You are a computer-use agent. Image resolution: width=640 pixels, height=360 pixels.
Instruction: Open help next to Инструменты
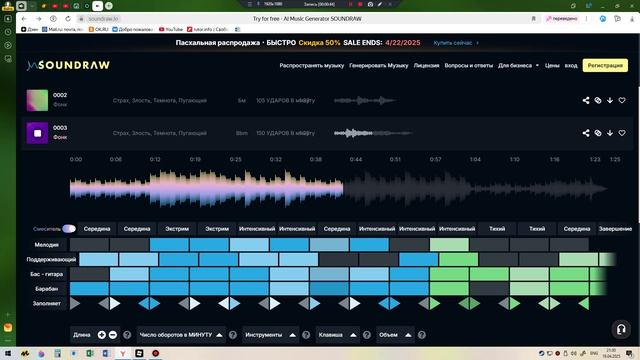coord(306,335)
